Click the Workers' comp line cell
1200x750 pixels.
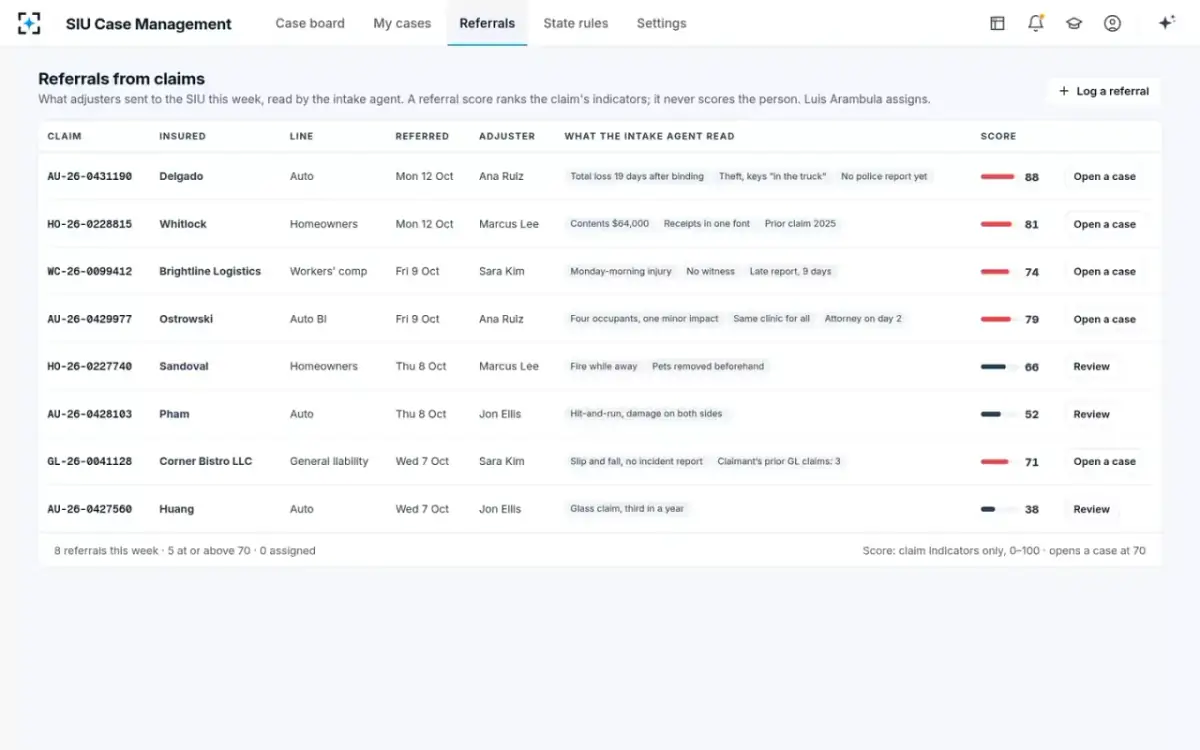click(328, 272)
